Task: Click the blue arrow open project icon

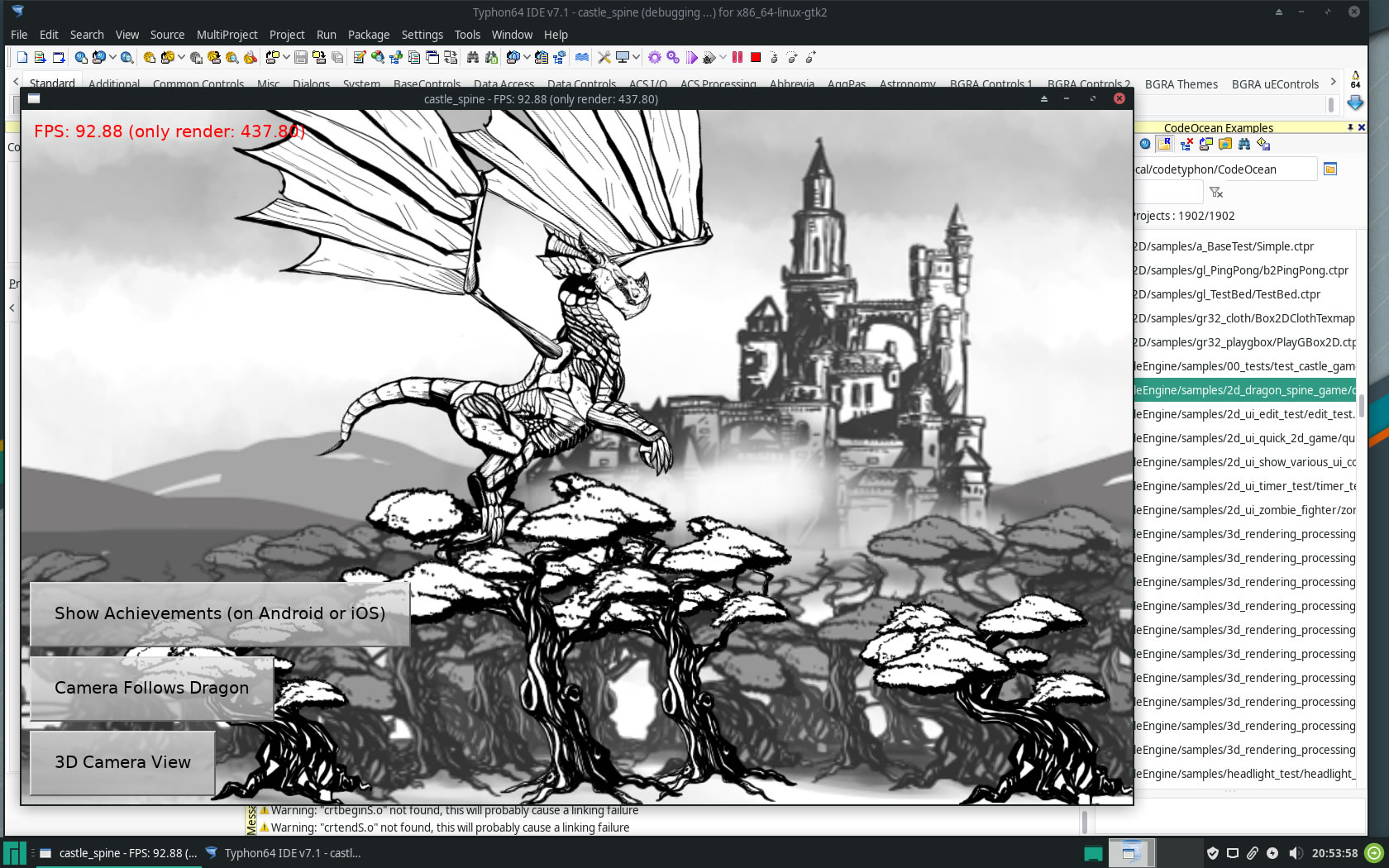Action: (1205, 144)
